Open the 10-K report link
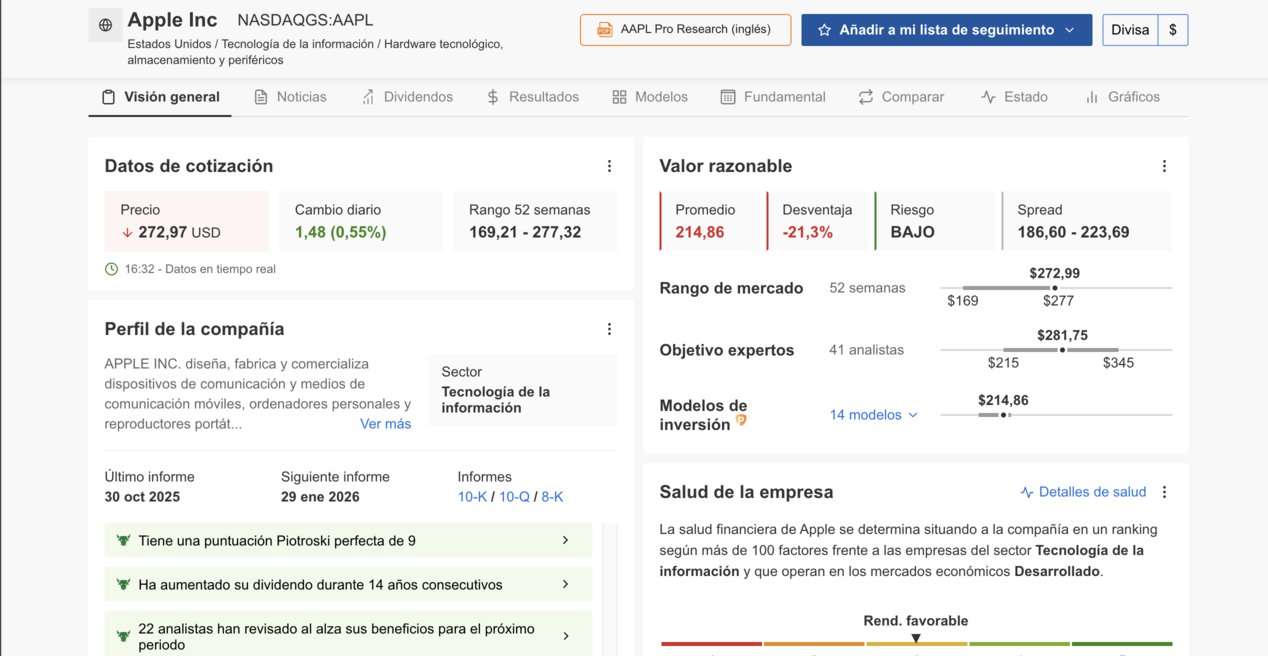 pos(472,497)
